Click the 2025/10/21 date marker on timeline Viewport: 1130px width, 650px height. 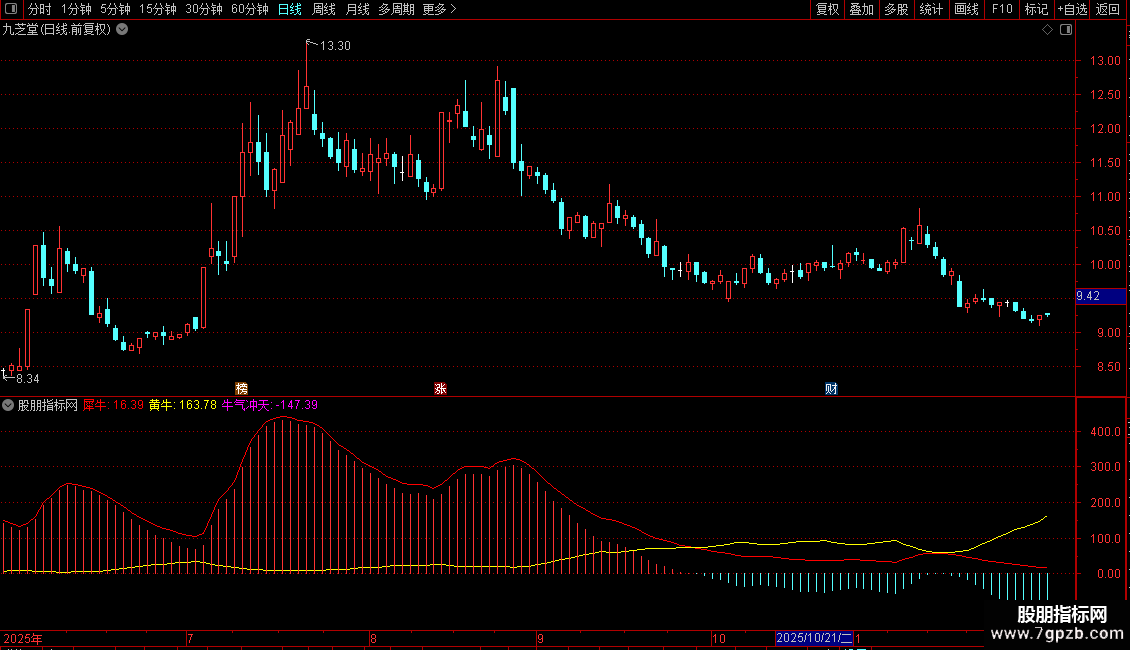[814, 638]
